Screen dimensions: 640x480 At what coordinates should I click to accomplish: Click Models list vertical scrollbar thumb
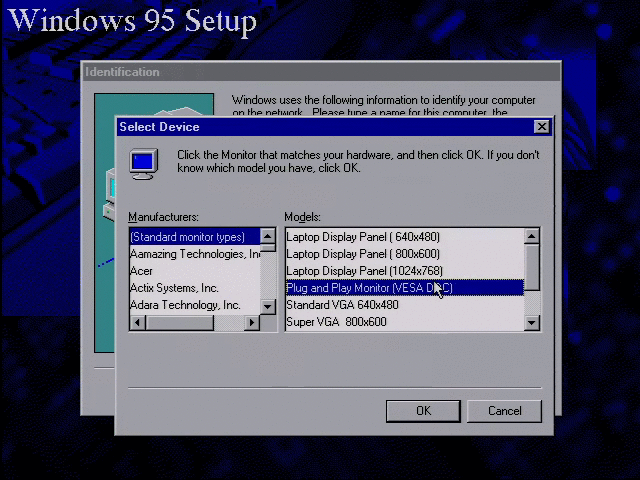point(532,267)
